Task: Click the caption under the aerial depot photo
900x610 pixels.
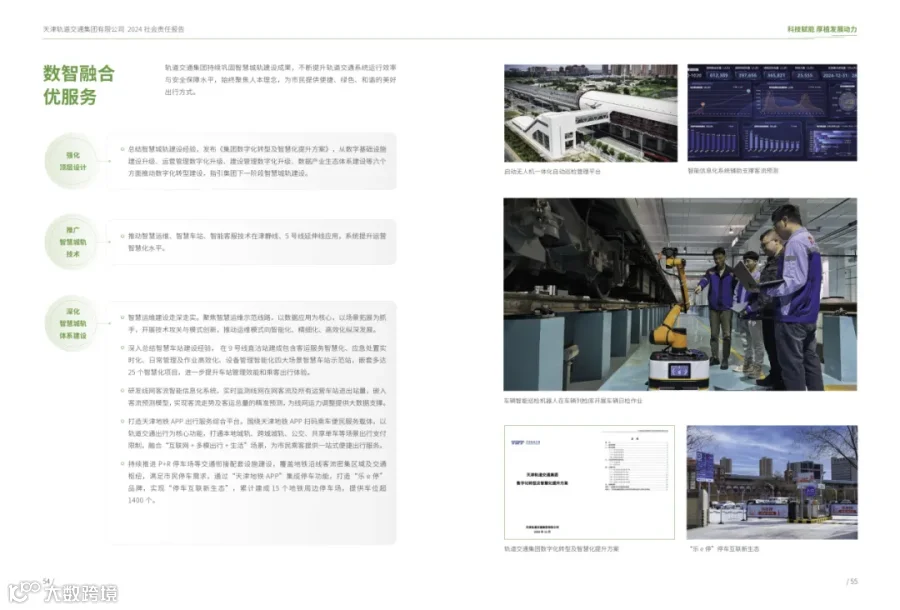Action: (552, 172)
